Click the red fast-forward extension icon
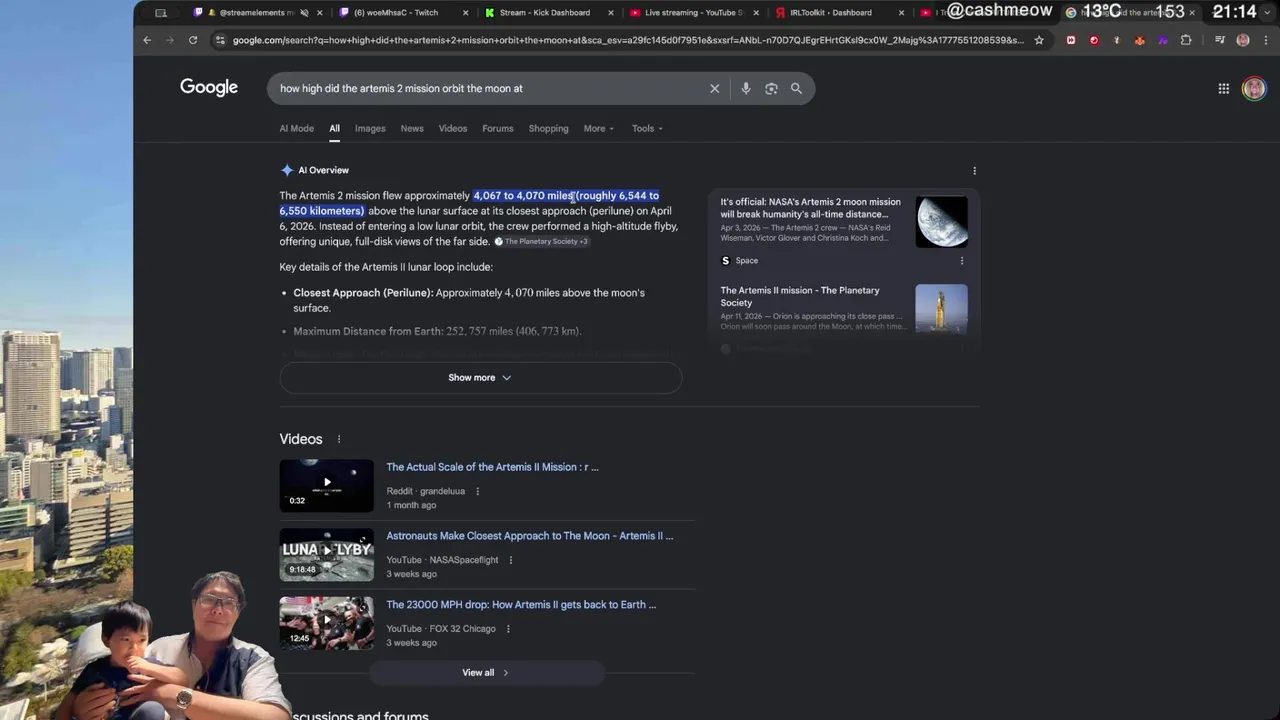 [1071, 40]
